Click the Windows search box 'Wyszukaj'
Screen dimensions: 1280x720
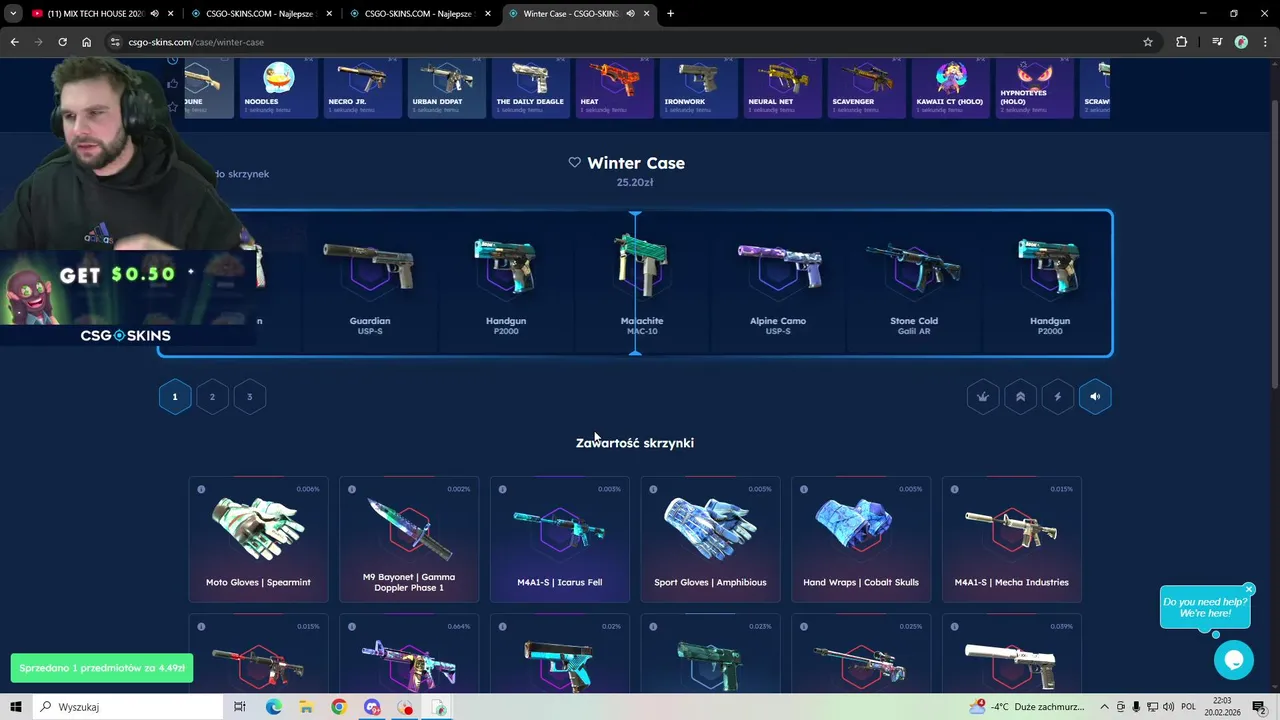point(130,707)
